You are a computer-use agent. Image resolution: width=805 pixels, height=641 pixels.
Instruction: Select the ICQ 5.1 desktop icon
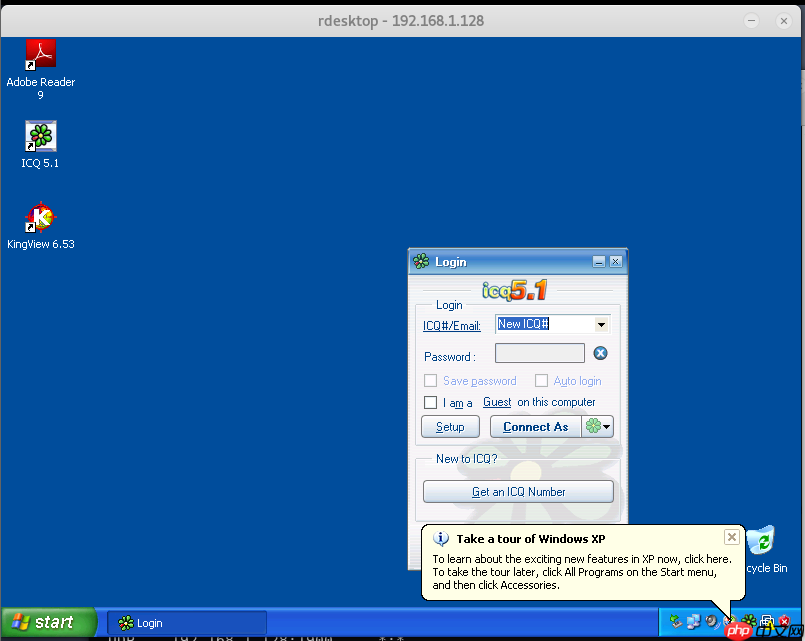click(x=40, y=136)
